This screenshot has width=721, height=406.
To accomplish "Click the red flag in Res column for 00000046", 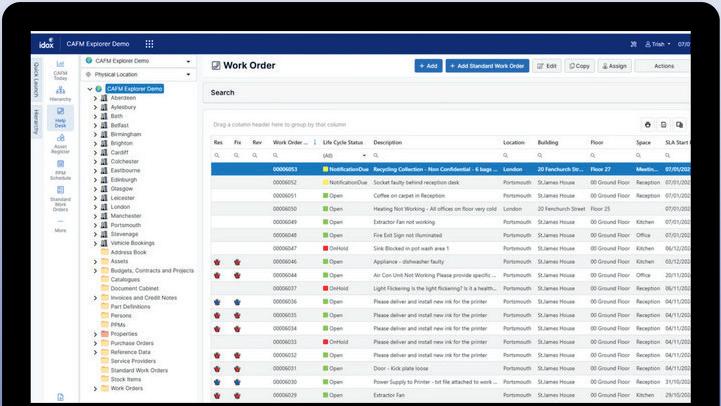I will click(217, 262).
